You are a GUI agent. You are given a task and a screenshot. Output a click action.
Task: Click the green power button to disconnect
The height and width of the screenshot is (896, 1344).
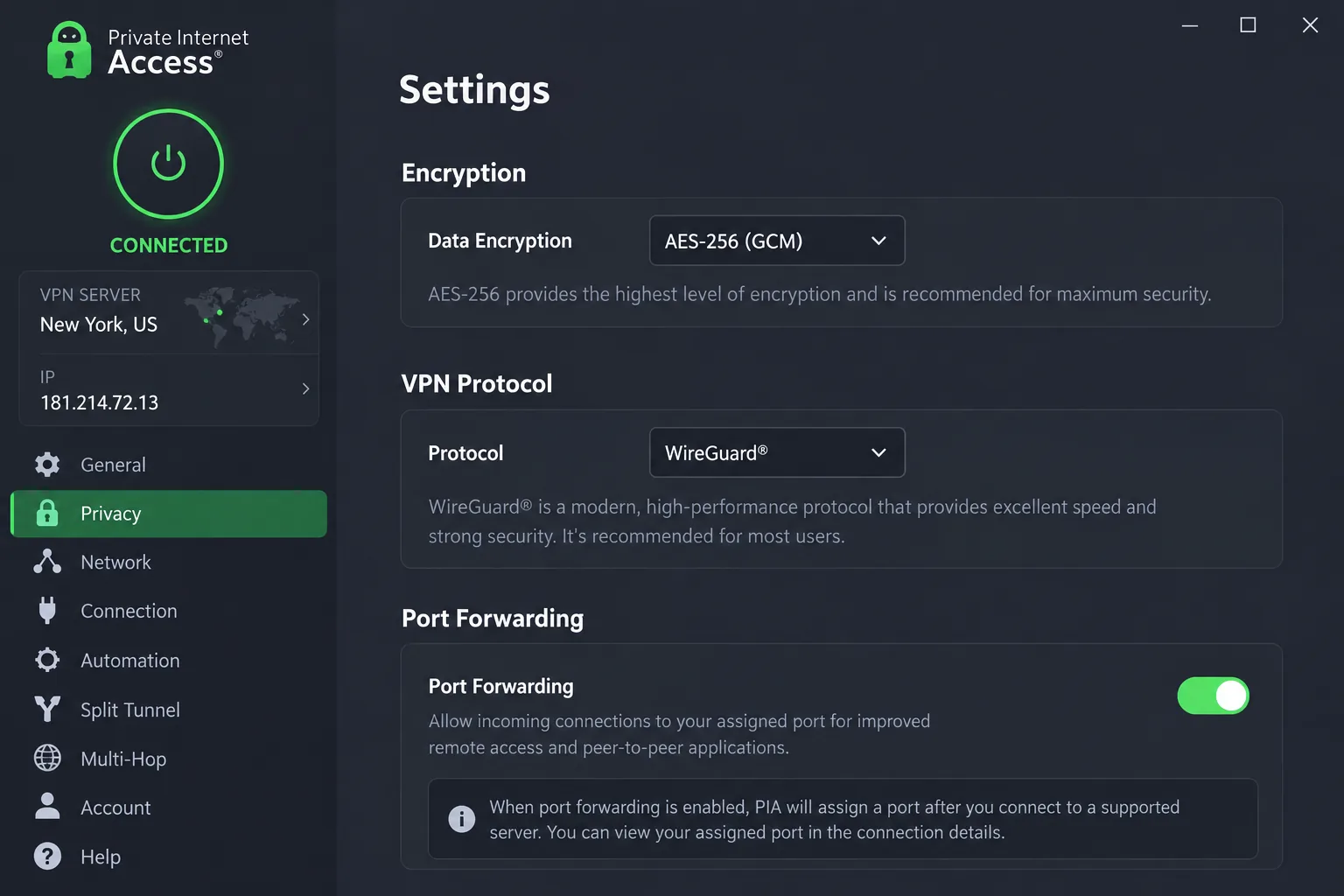(168, 164)
